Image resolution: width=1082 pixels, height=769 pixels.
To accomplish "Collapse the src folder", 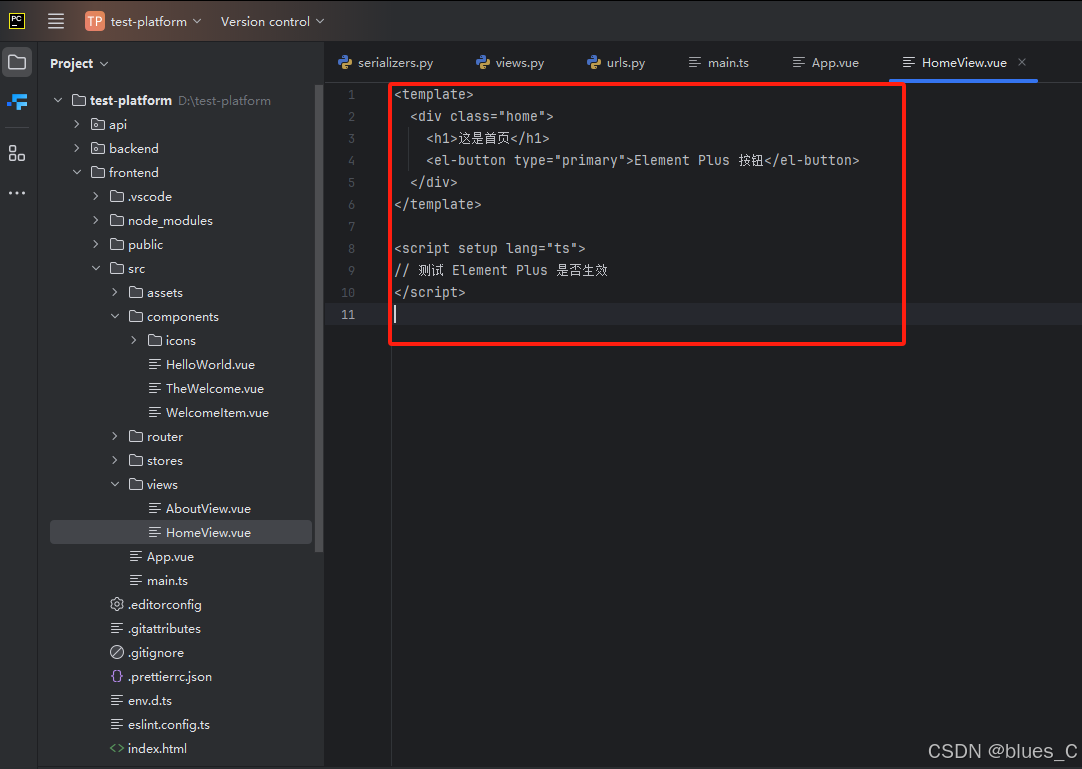I will 96,269.
